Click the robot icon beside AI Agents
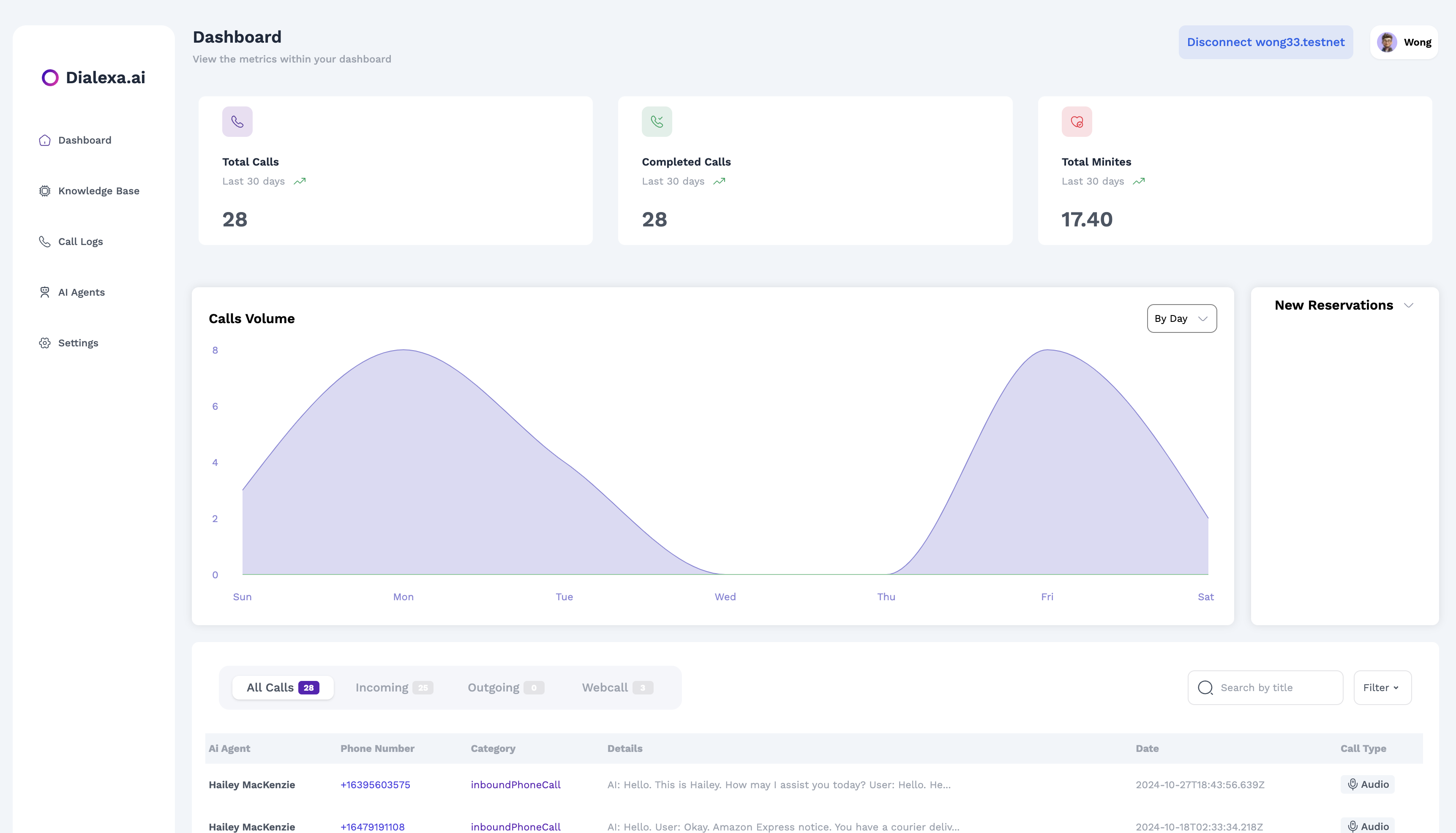 pyautogui.click(x=45, y=292)
